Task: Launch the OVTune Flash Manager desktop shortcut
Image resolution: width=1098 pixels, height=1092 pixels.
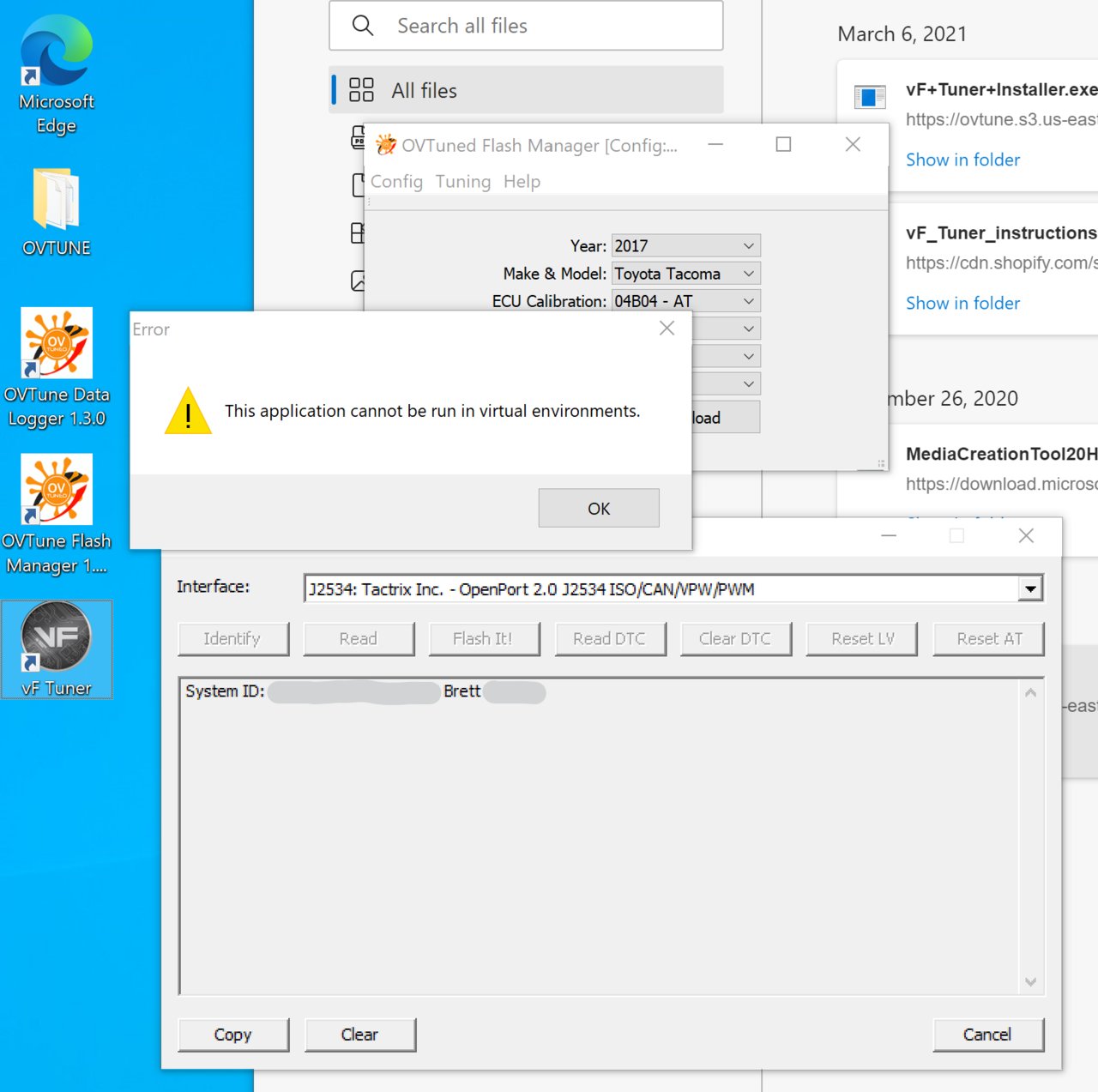Action: (57, 515)
